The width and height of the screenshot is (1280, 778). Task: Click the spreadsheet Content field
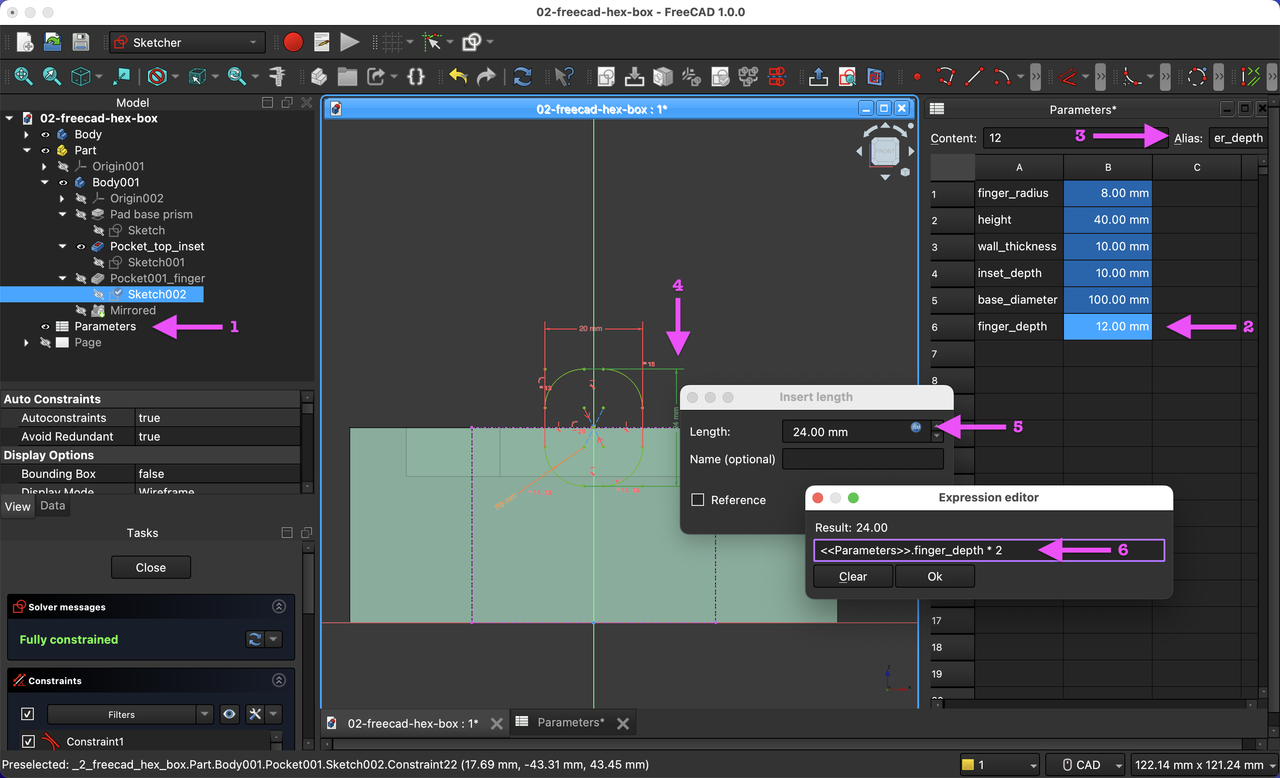coord(1075,138)
